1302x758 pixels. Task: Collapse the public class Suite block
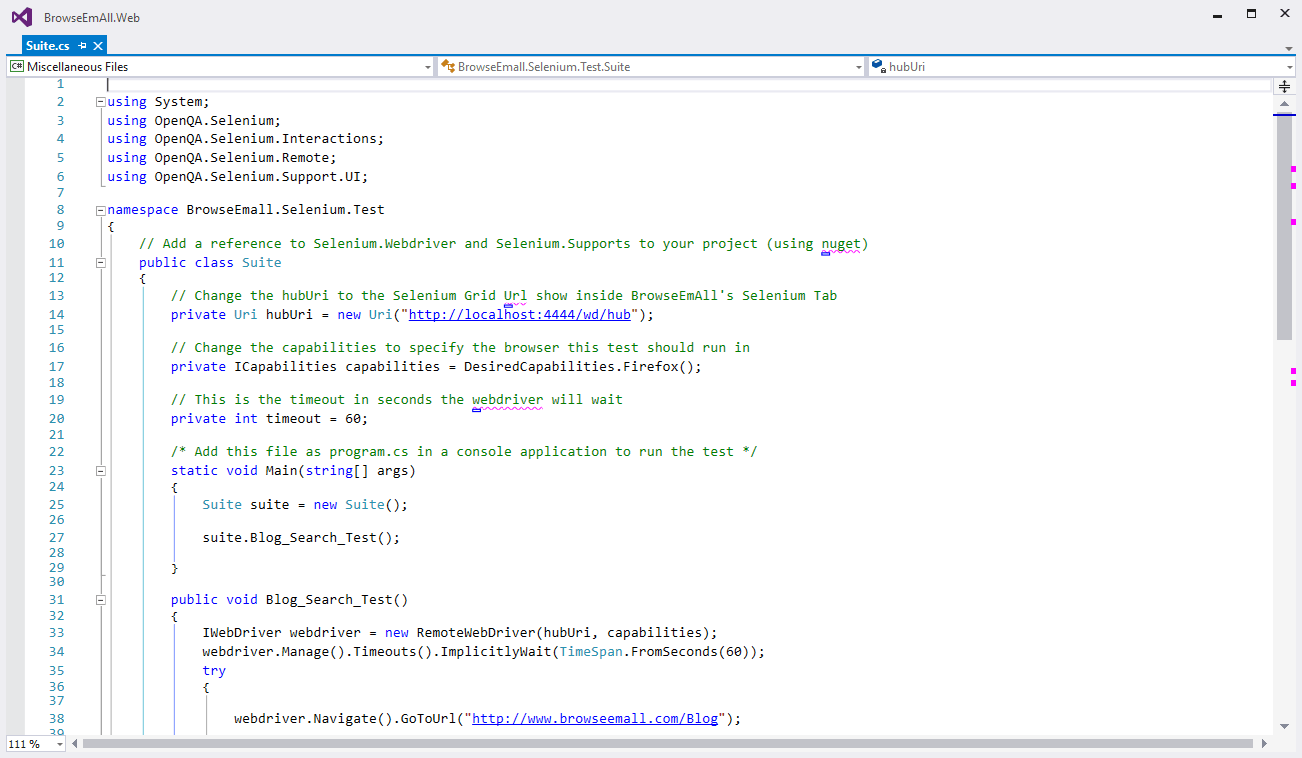pyautogui.click(x=100, y=263)
